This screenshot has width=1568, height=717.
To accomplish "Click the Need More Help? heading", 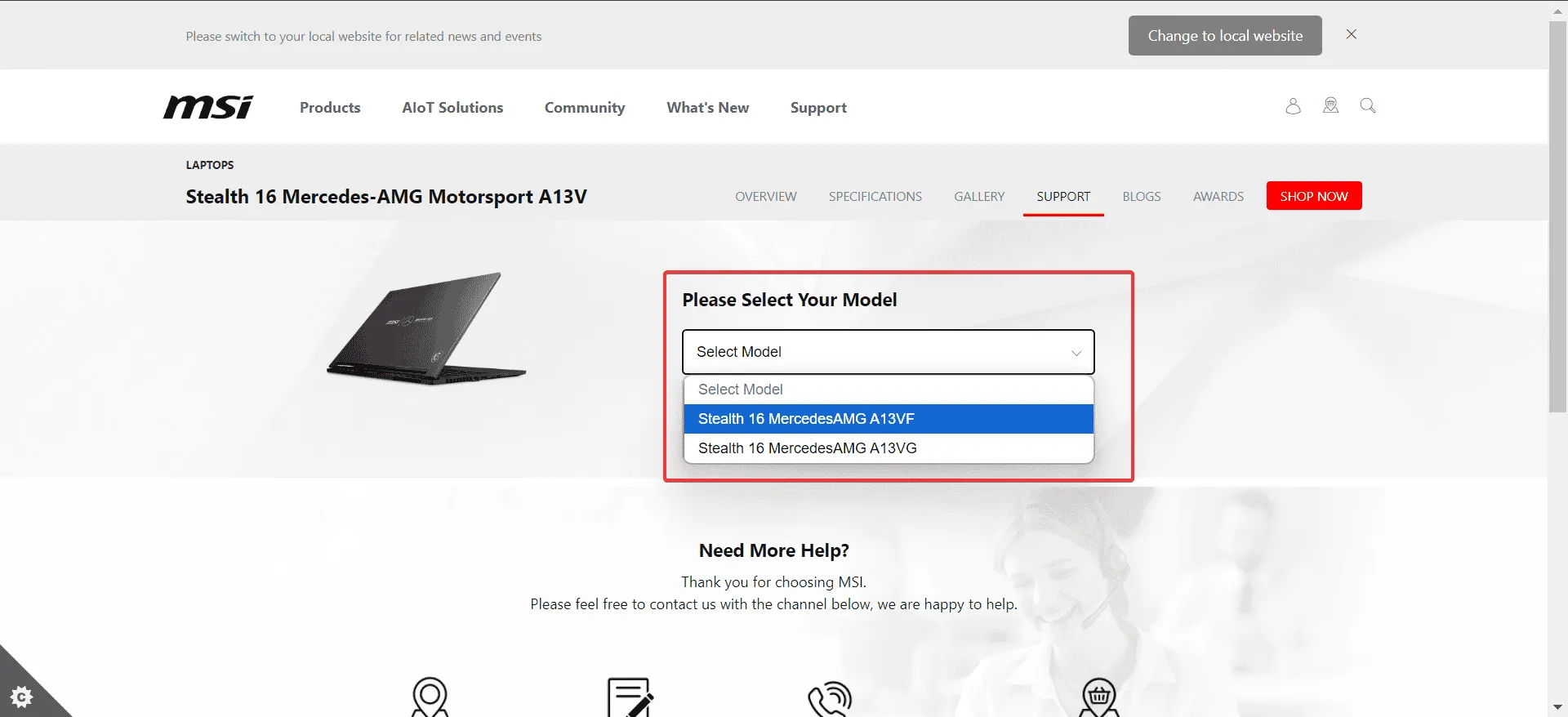I will pos(774,550).
